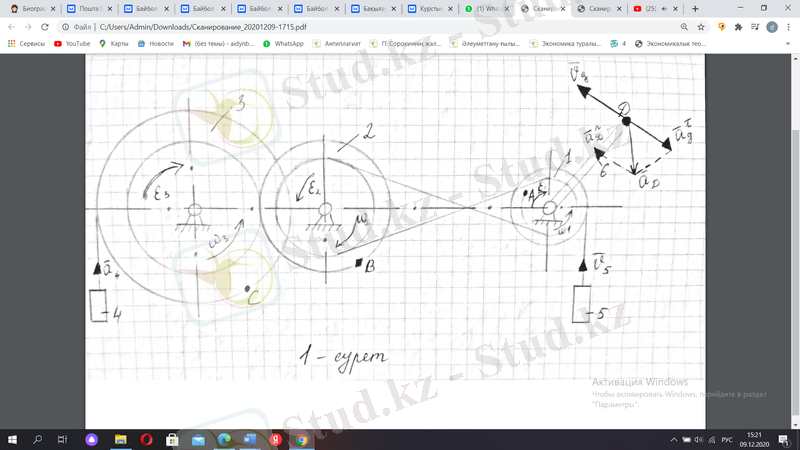The height and width of the screenshot is (450, 800).
Task: Open the П. Сорокиннің жал... bookmark
Action: (x=406, y=44)
